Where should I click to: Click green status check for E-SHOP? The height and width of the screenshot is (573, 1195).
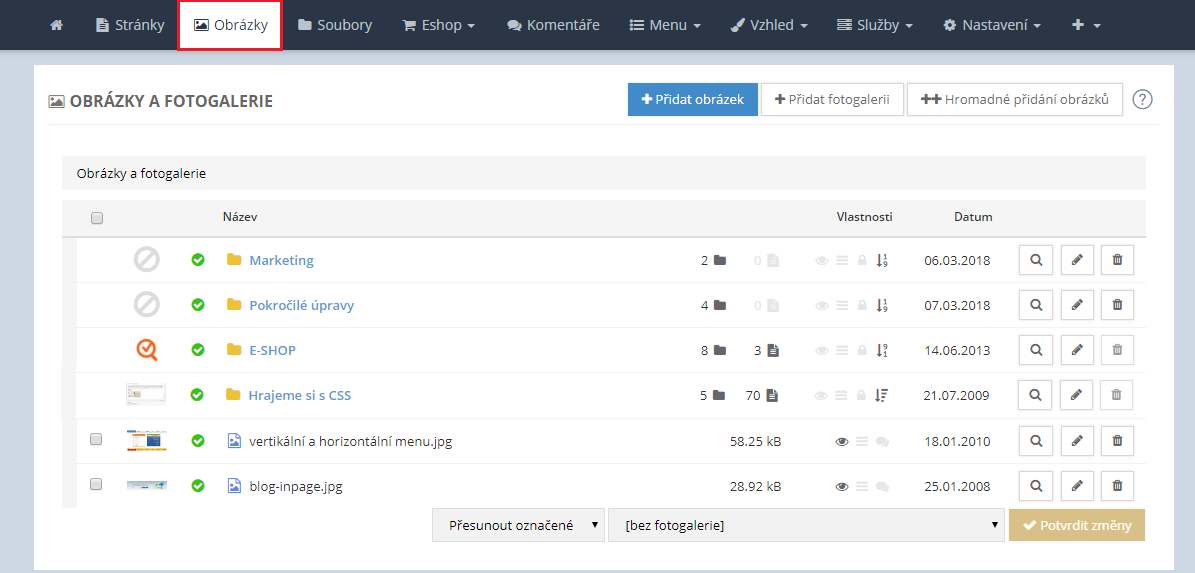click(198, 350)
